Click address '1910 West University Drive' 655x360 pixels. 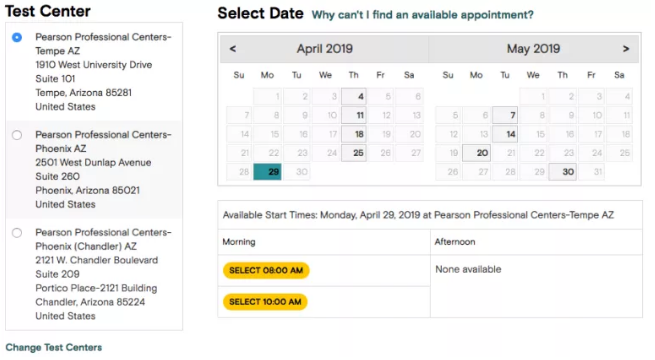click(94, 65)
